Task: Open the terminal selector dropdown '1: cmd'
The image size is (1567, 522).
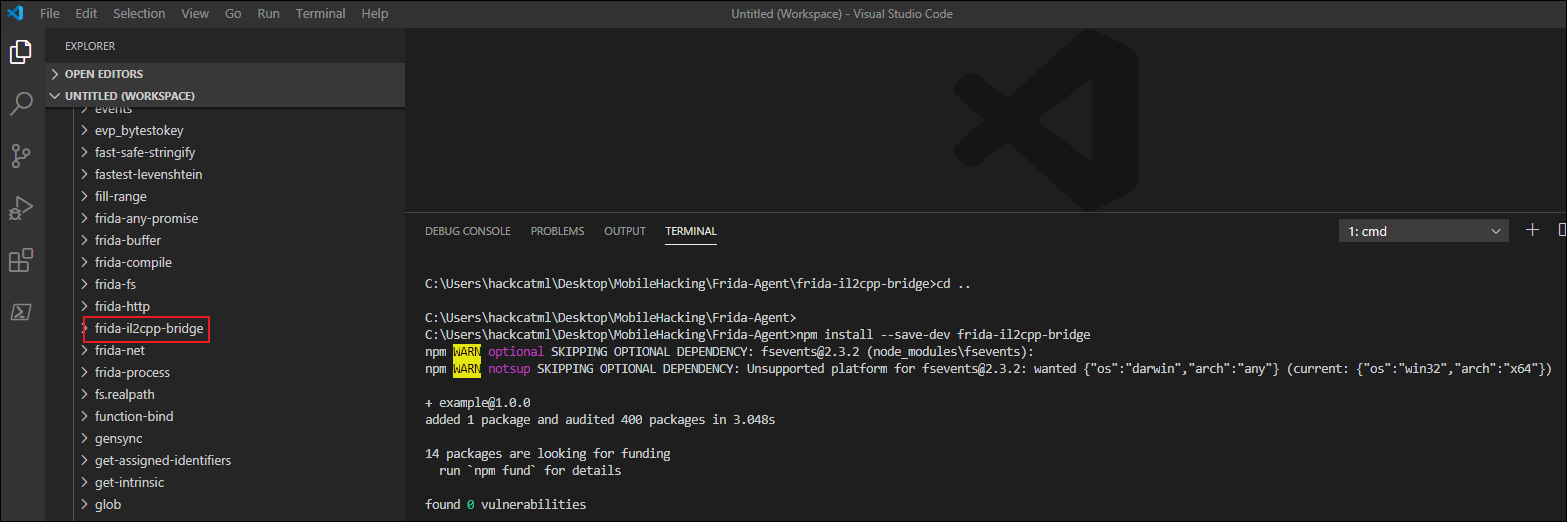Action: point(1424,231)
